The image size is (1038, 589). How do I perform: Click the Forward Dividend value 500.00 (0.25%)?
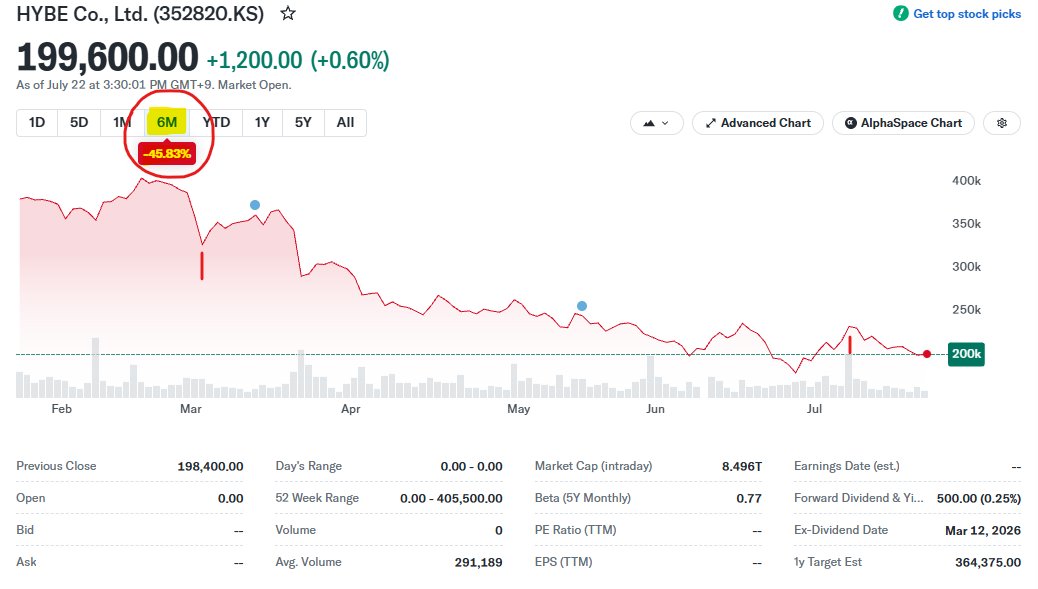(978, 498)
